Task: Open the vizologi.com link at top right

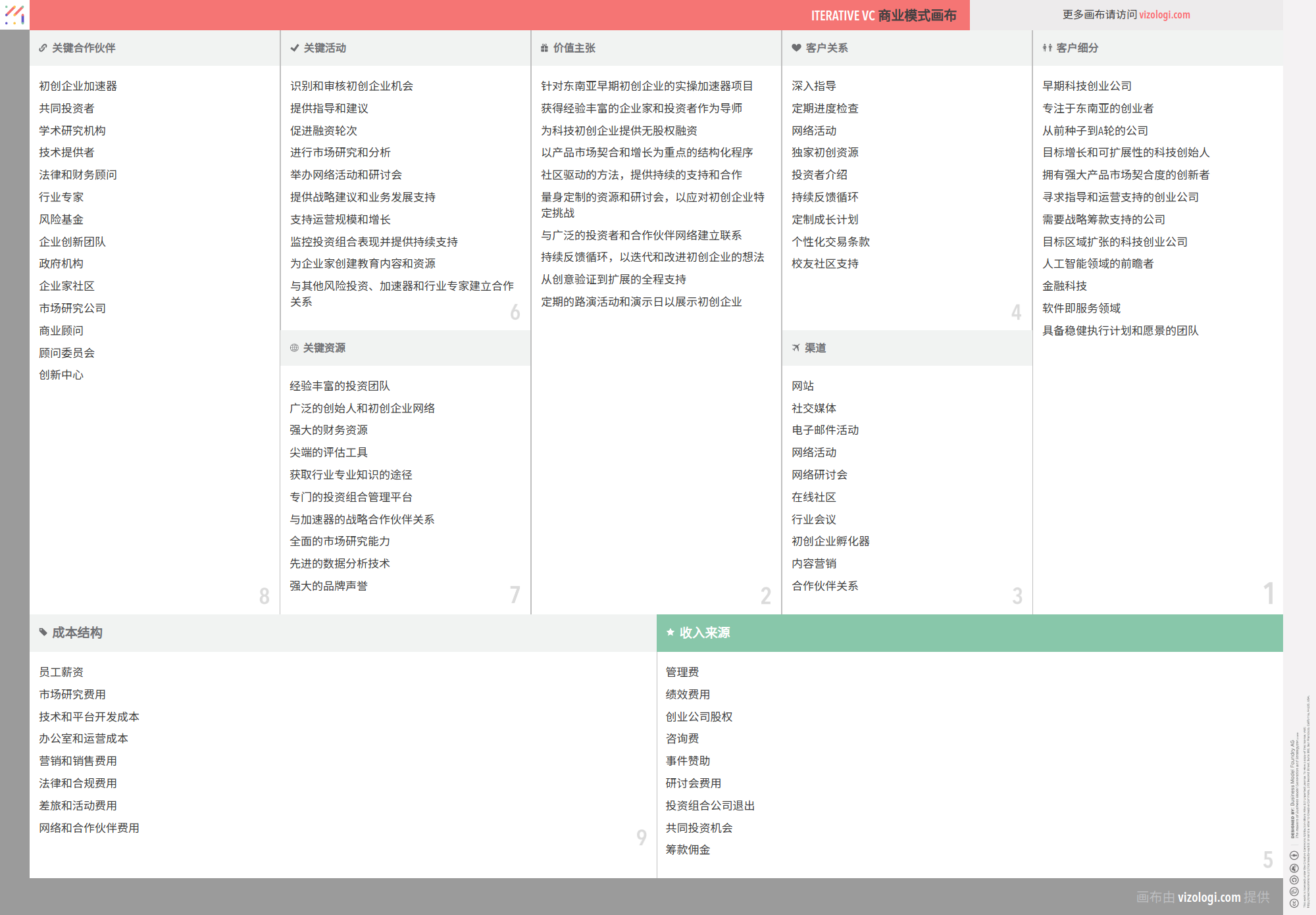Action: pos(1164,14)
